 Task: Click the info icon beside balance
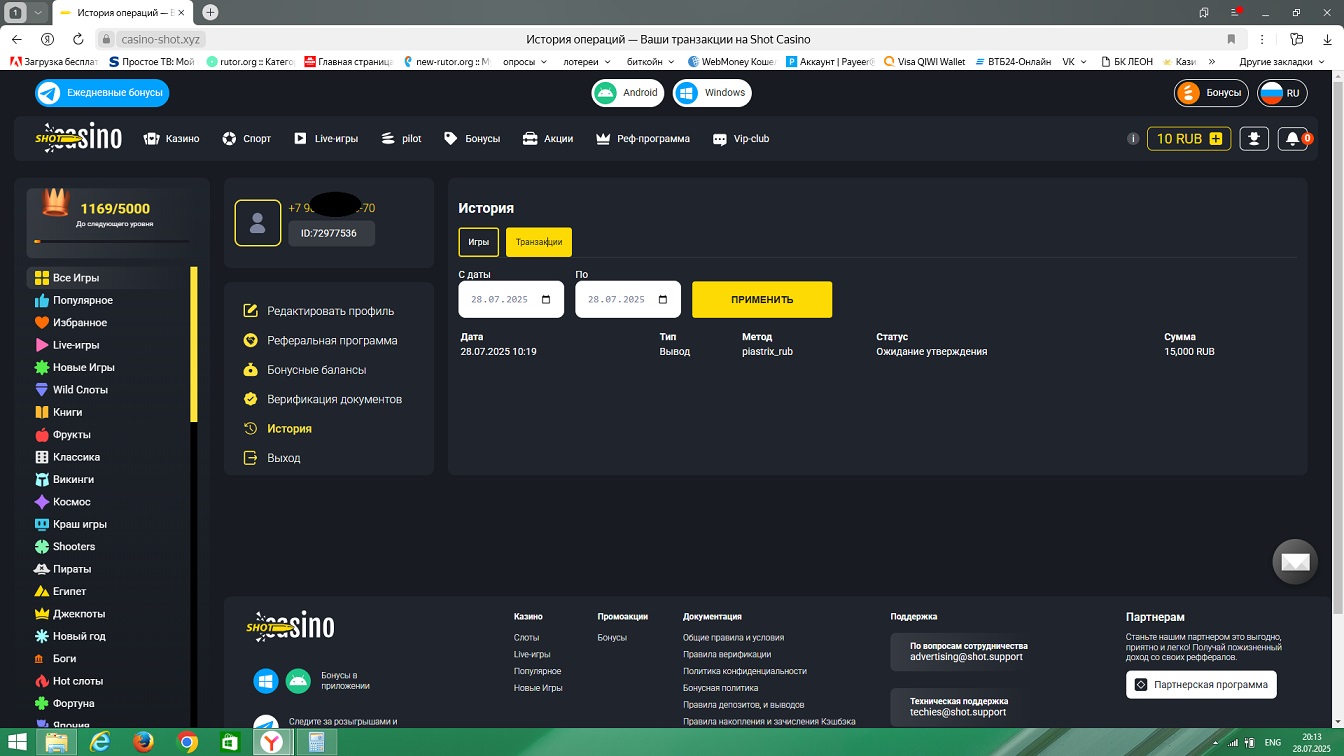pyautogui.click(x=1133, y=139)
